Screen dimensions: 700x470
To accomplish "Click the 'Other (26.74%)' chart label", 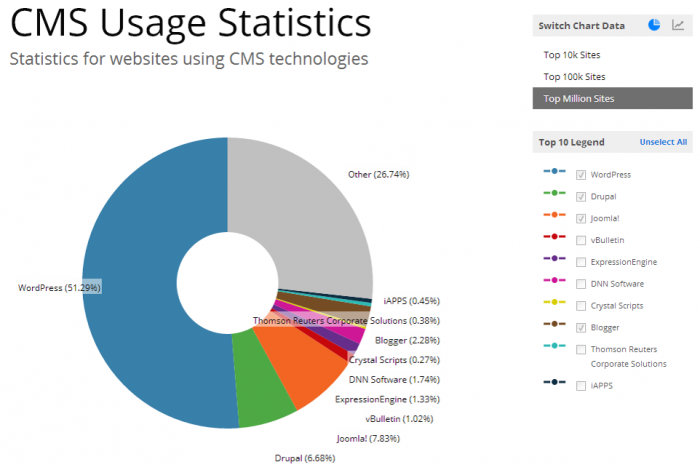I will coord(379,175).
